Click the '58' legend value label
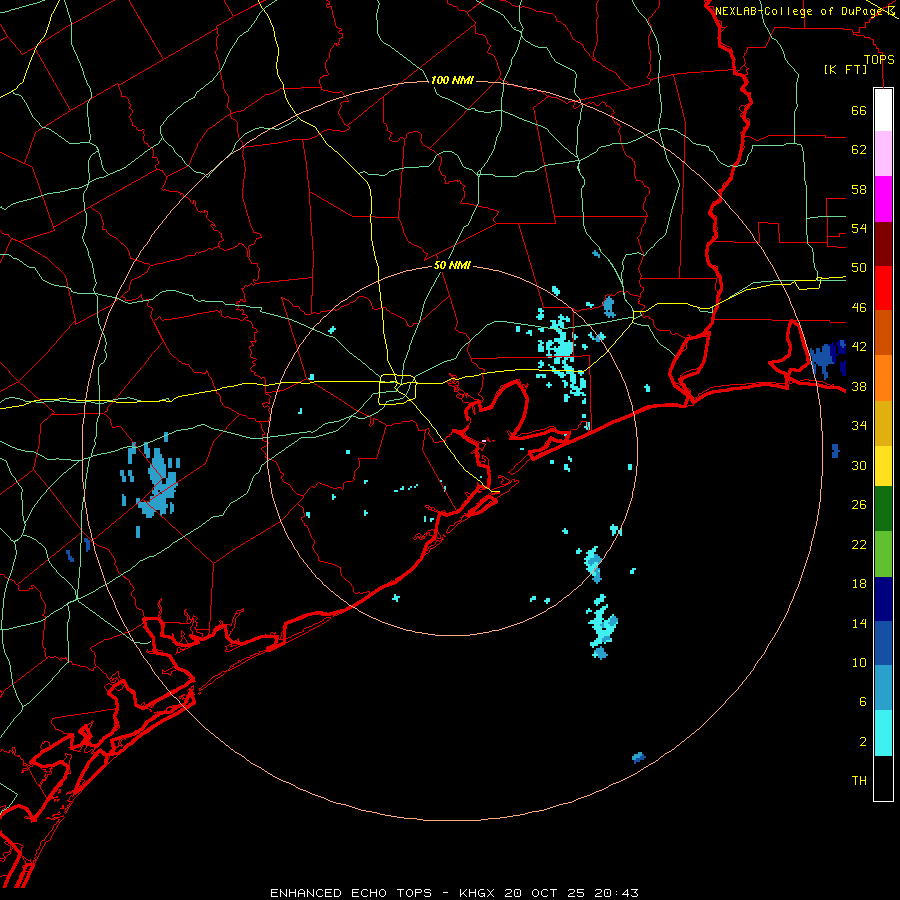900x900 pixels. pos(859,189)
